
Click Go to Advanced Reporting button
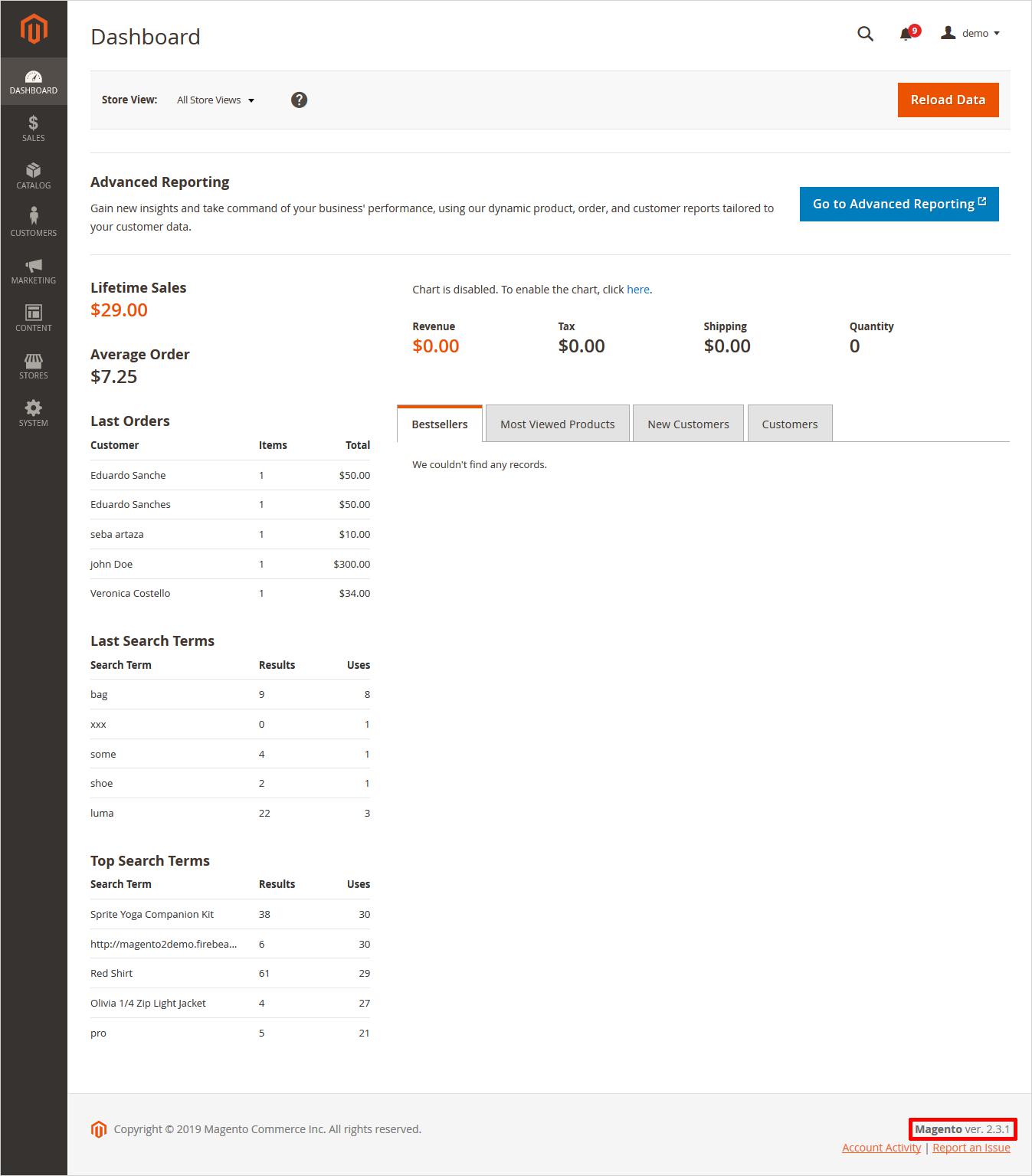(899, 204)
